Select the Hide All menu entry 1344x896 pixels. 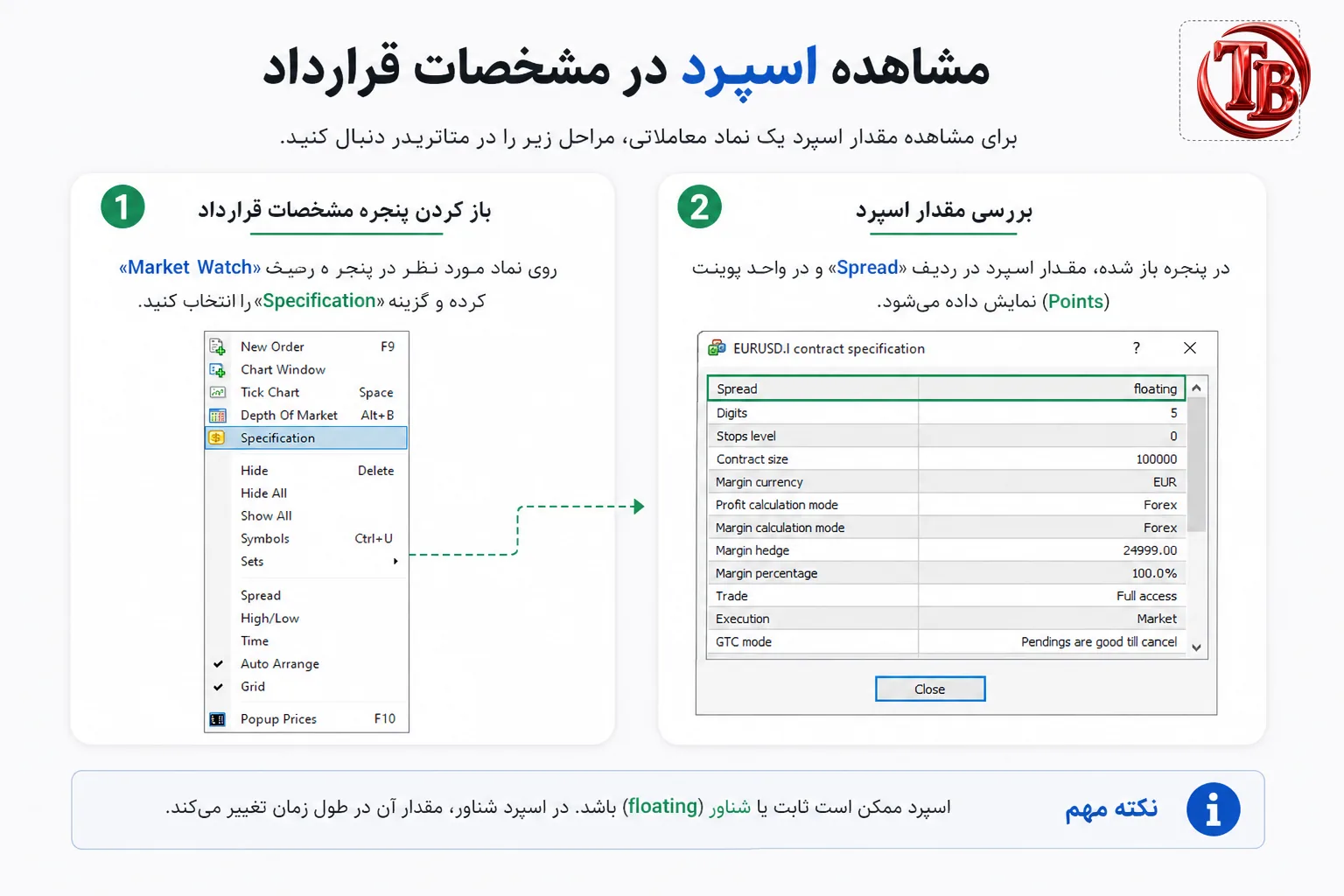[263, 493]
